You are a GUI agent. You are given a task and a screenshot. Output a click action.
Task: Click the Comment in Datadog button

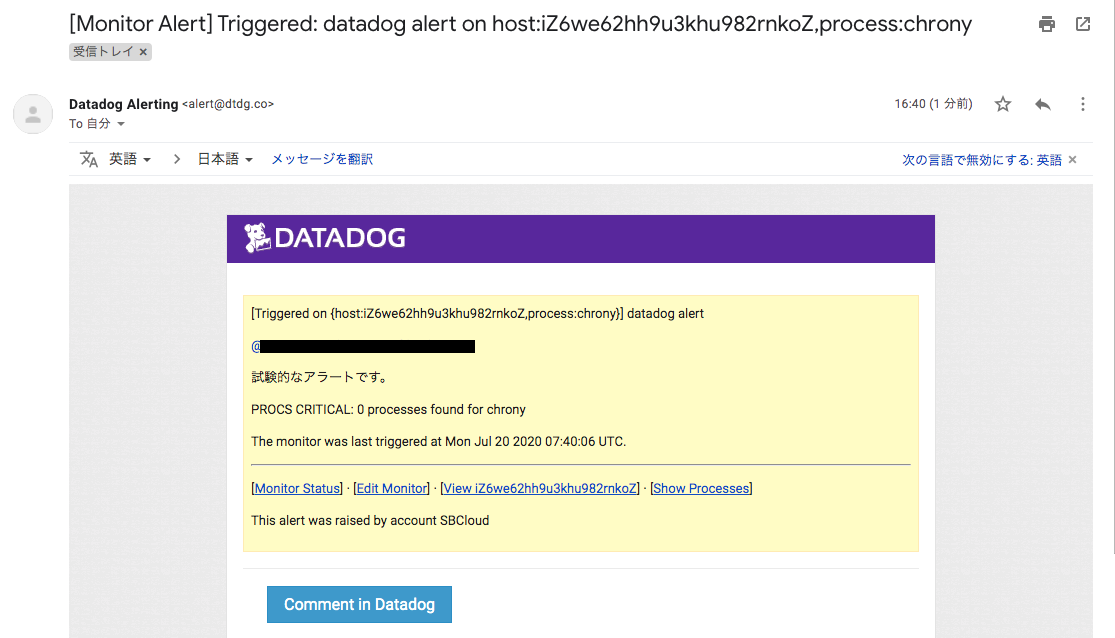(359, 605)
